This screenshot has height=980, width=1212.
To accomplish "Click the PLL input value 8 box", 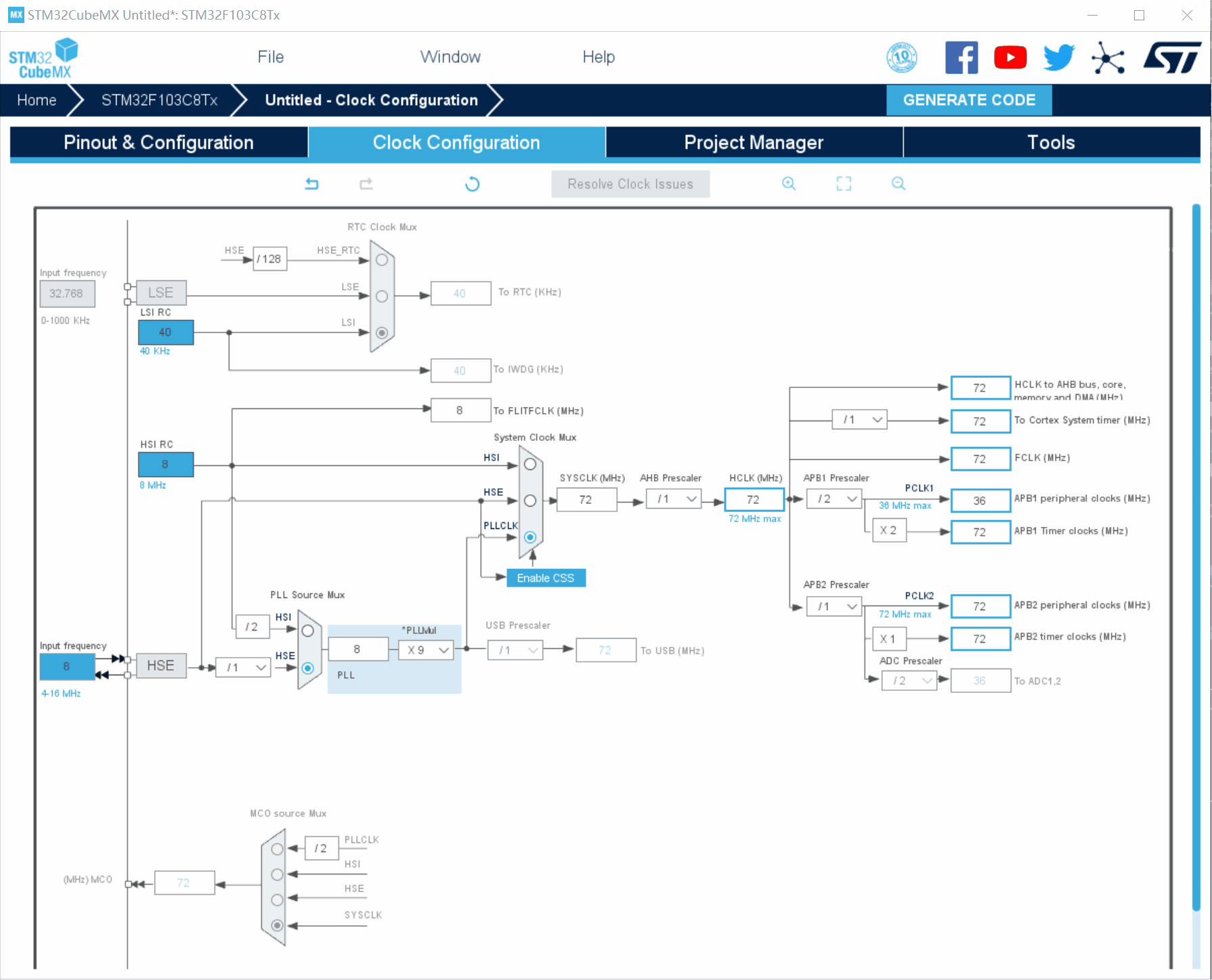I will tap(358, 649).
